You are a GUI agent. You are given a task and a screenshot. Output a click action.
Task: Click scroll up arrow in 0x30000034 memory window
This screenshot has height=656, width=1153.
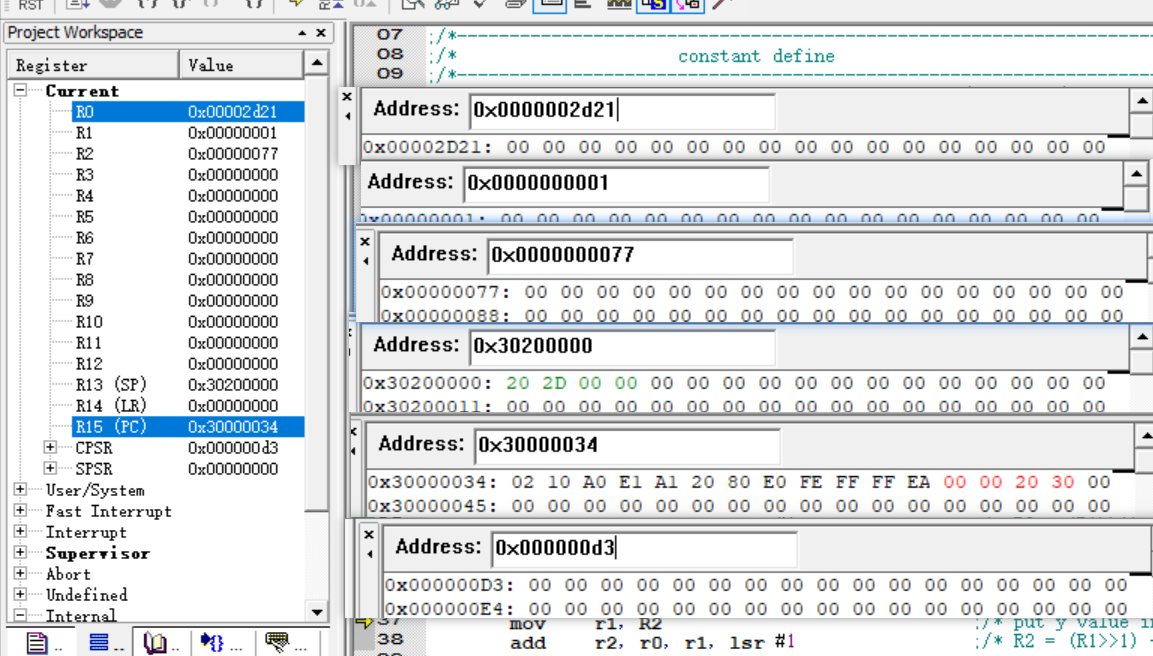tap(1146, 437)
